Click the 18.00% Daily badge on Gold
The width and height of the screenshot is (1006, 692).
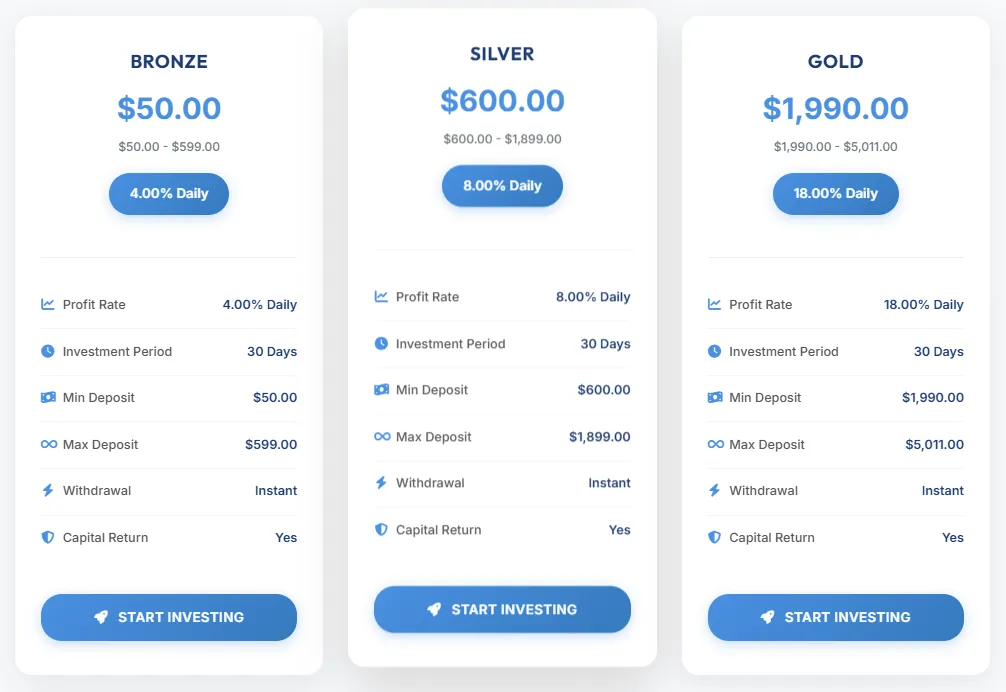point(835,193)
